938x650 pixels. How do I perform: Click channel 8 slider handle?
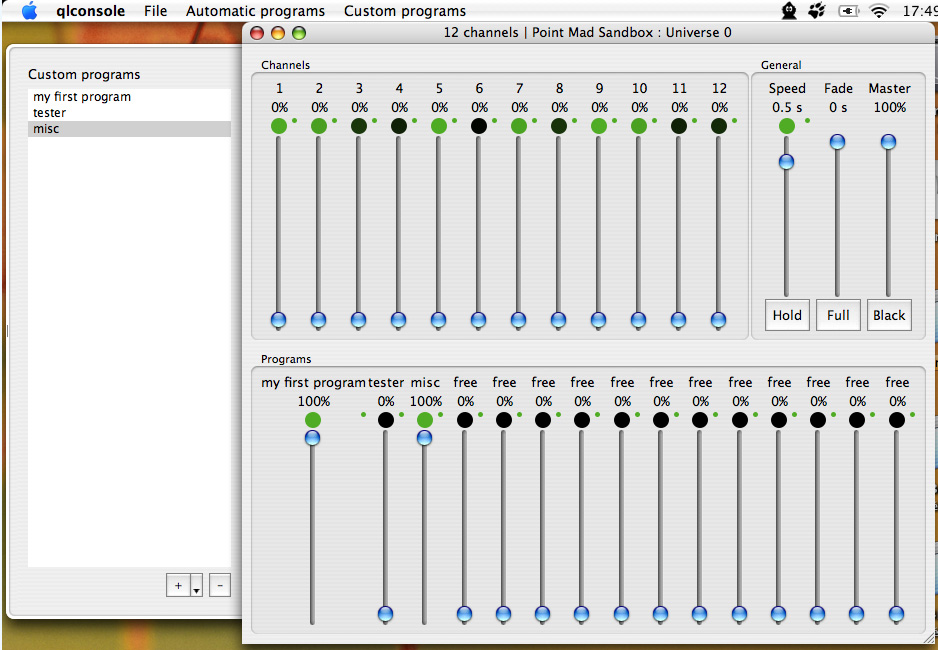tap(559, 320)
